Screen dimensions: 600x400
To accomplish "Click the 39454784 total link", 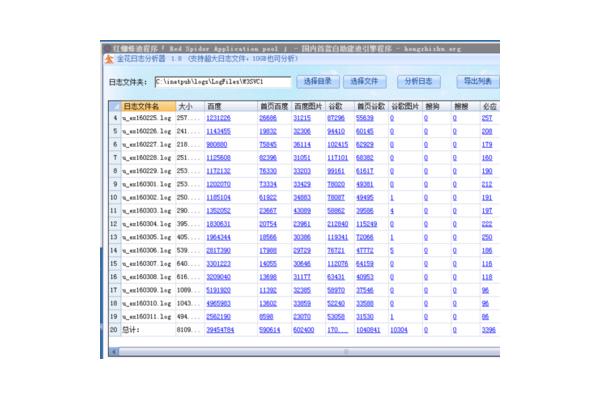I will pyautogui.click(x=221, y=329).
